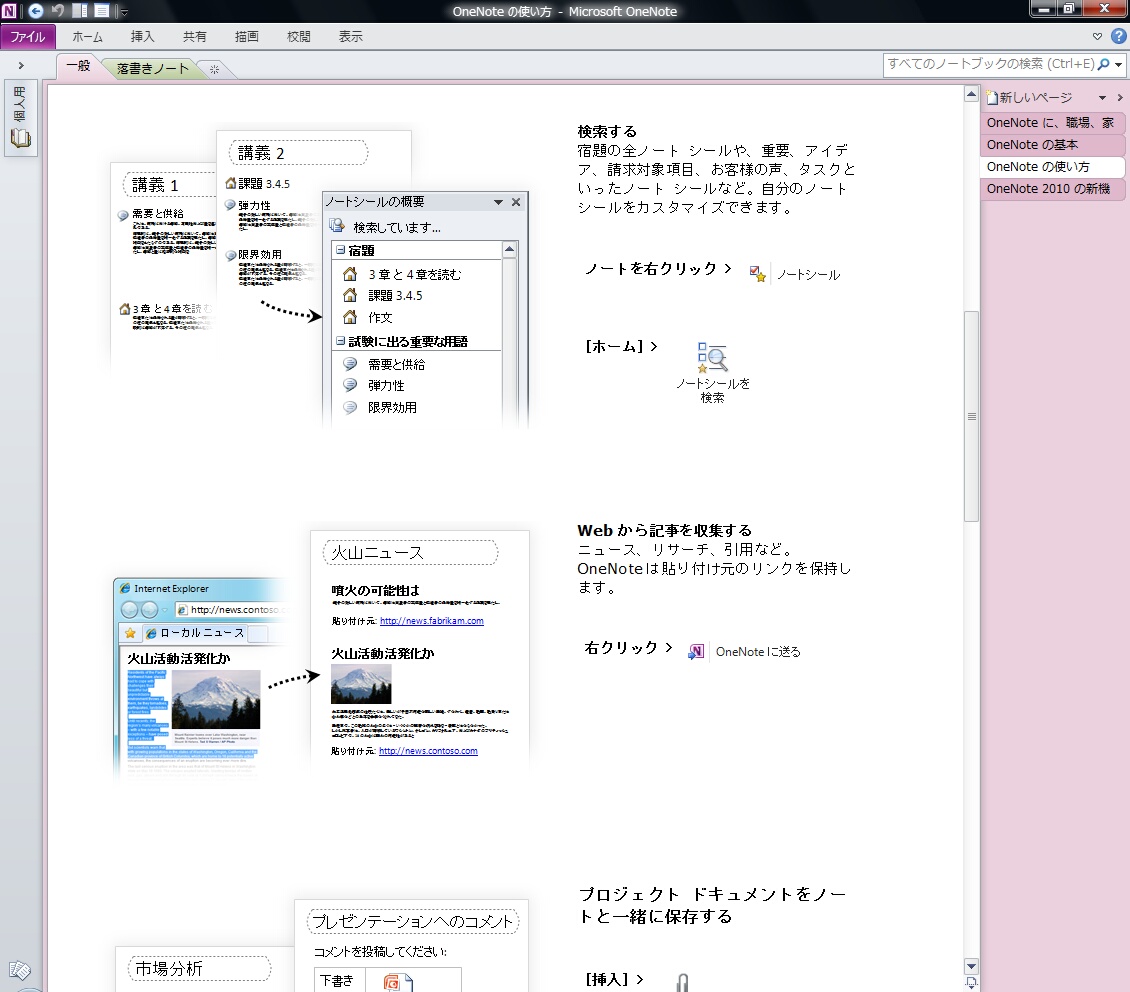Image resolution: width=1130 pixels, height=992 pixels.
Task: Click the 検索する heading text
Action: (x=607, y=132)
